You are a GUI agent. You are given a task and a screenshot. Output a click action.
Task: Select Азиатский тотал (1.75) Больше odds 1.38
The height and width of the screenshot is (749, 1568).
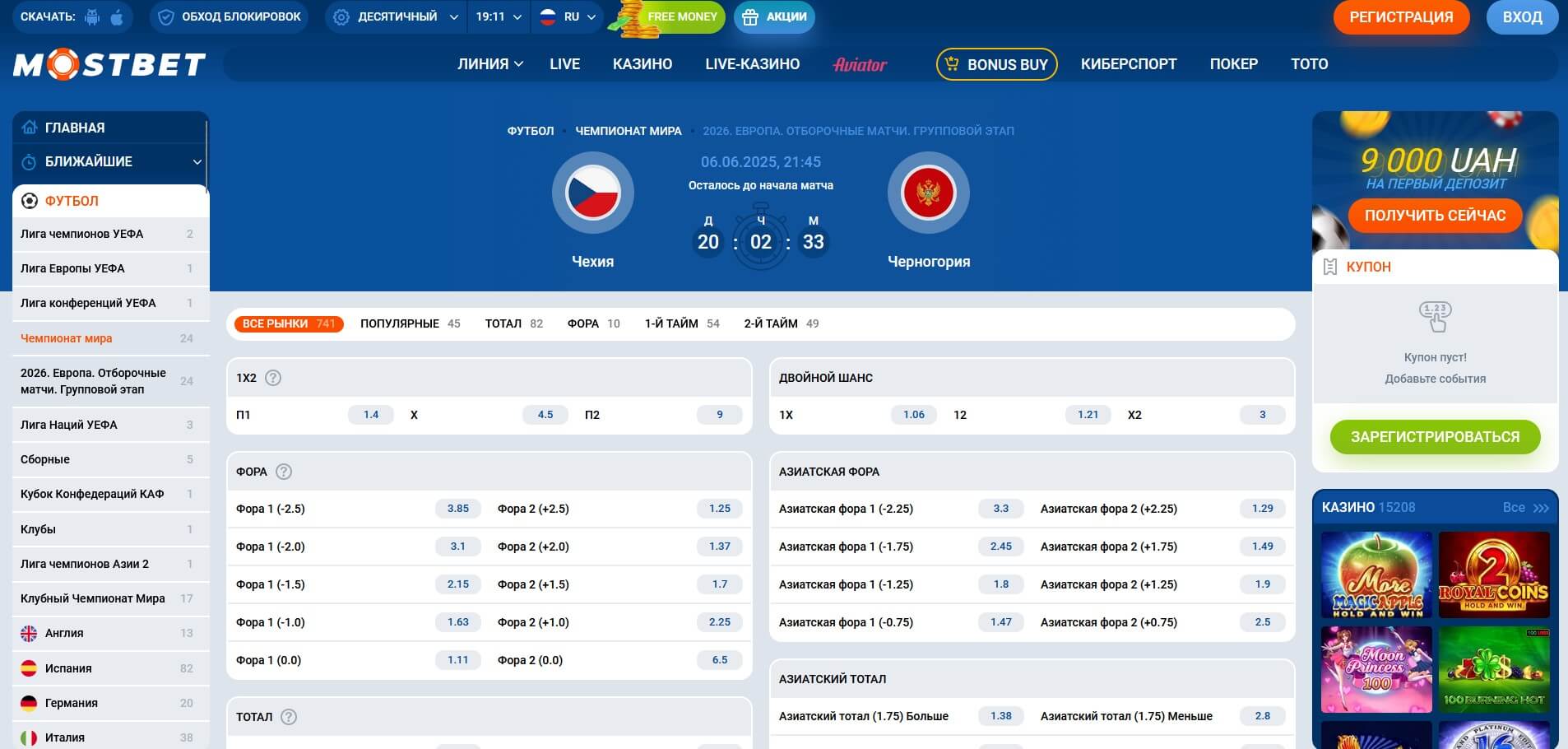(1001, 716)
